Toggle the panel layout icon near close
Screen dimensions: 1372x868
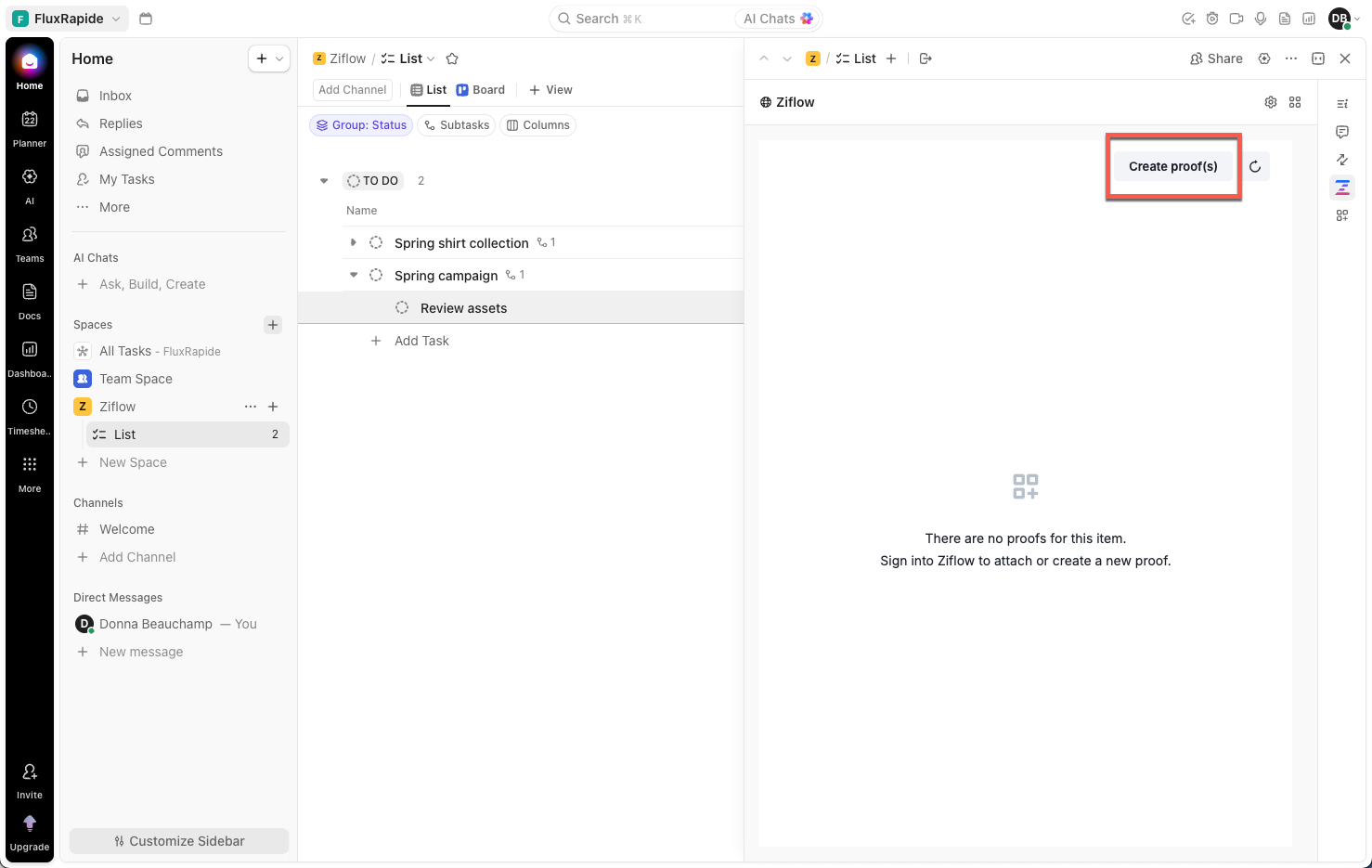pyautogui.click(x=1318, y=58)
